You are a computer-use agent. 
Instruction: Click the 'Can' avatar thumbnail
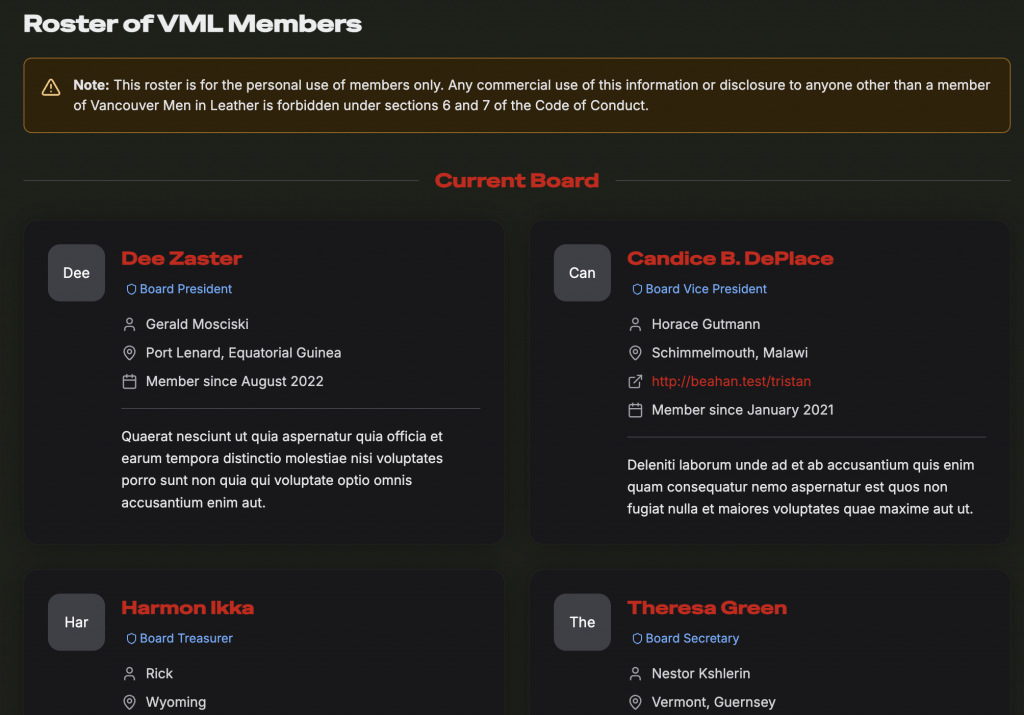pos(582,273)
